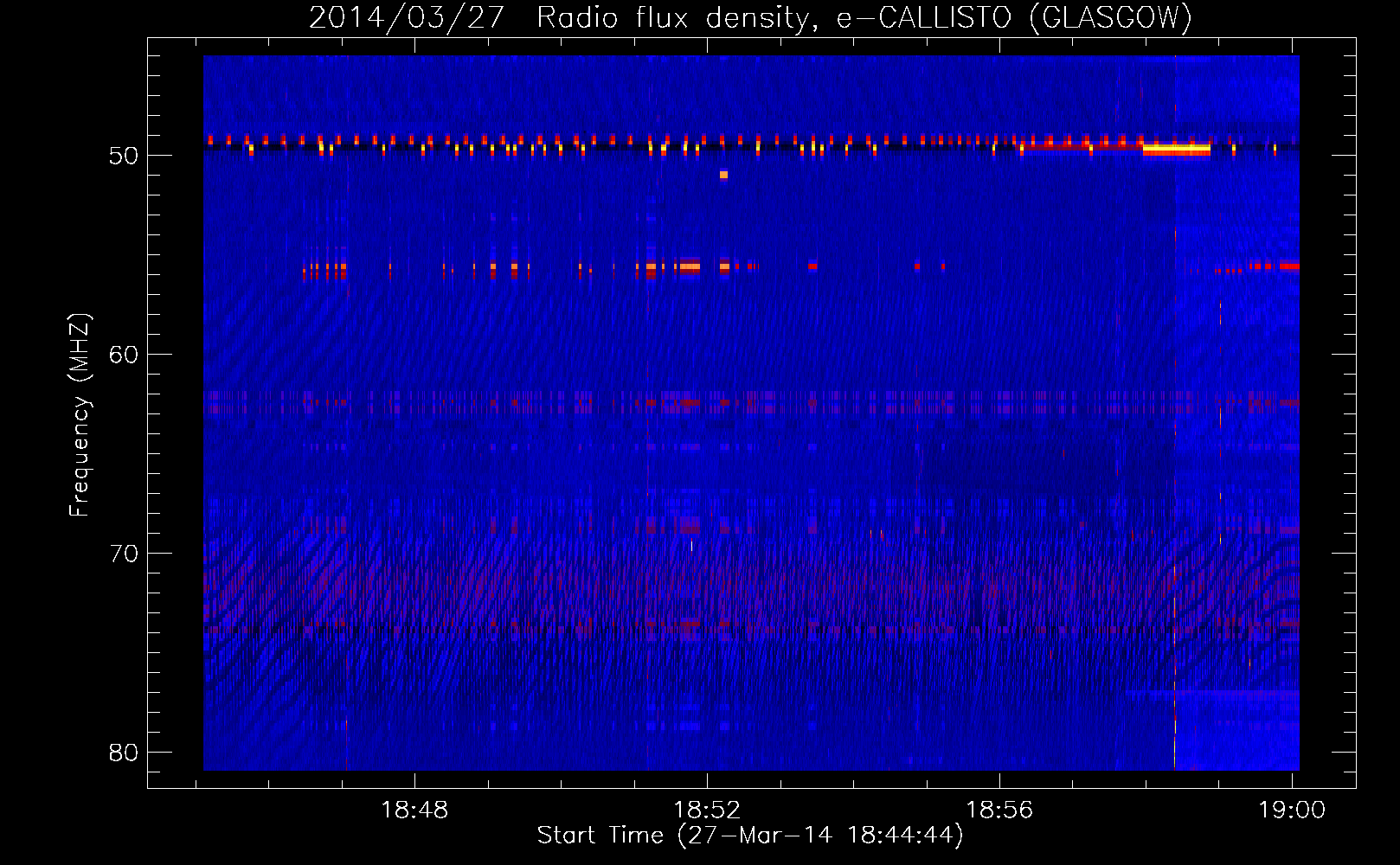This screenshot has height=865, width=1400.
Task: Click the 60 frequency tick label
Action: pos(124,355)
